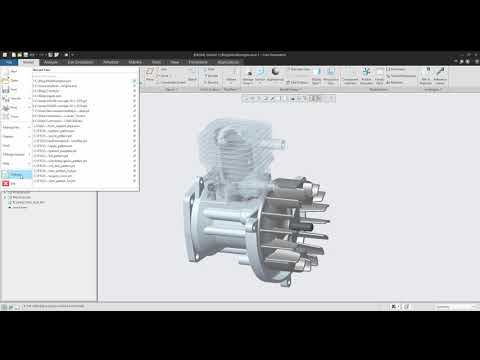Expand the Save As submenu arrow

29,99
